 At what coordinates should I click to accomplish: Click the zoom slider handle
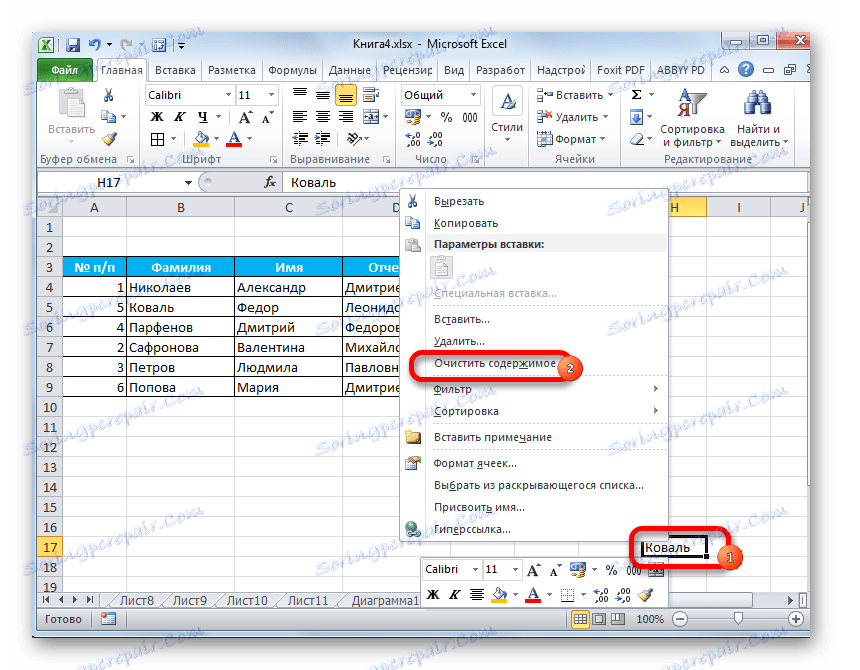tap(738, 619)
